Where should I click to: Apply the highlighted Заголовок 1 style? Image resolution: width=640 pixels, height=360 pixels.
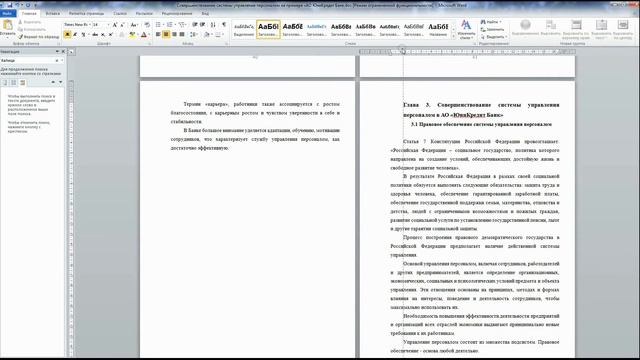(x=268, y=29)
